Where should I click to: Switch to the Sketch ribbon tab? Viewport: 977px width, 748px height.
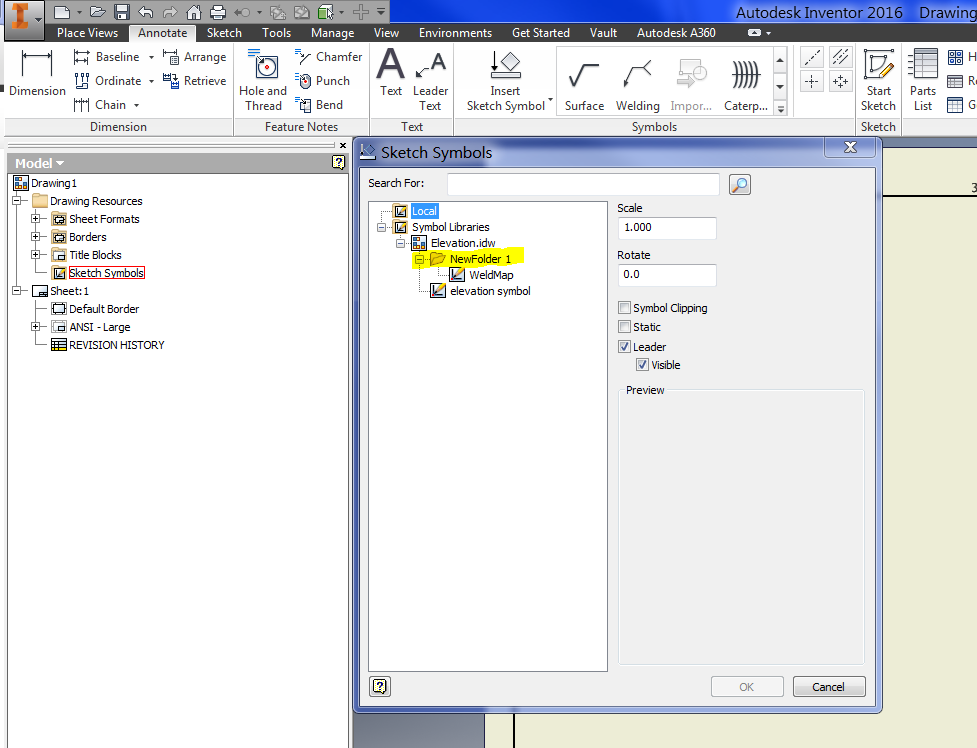coord(224,32)
